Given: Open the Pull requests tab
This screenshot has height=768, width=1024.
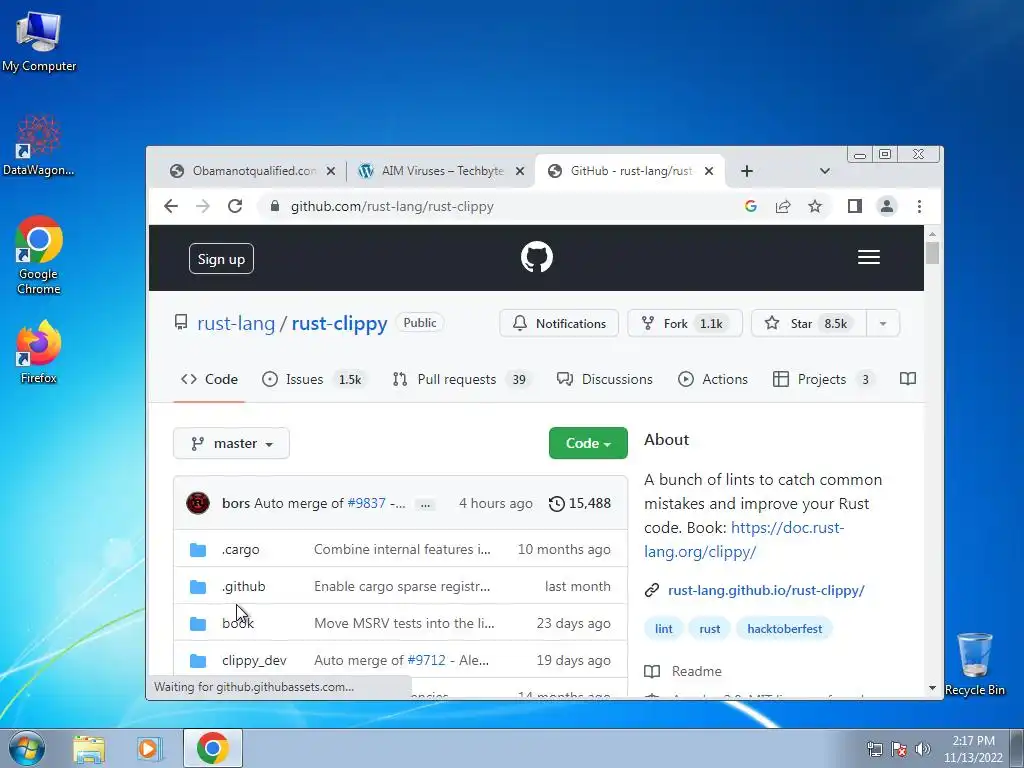Looking at the screenshot, I should tap(462, 379).
